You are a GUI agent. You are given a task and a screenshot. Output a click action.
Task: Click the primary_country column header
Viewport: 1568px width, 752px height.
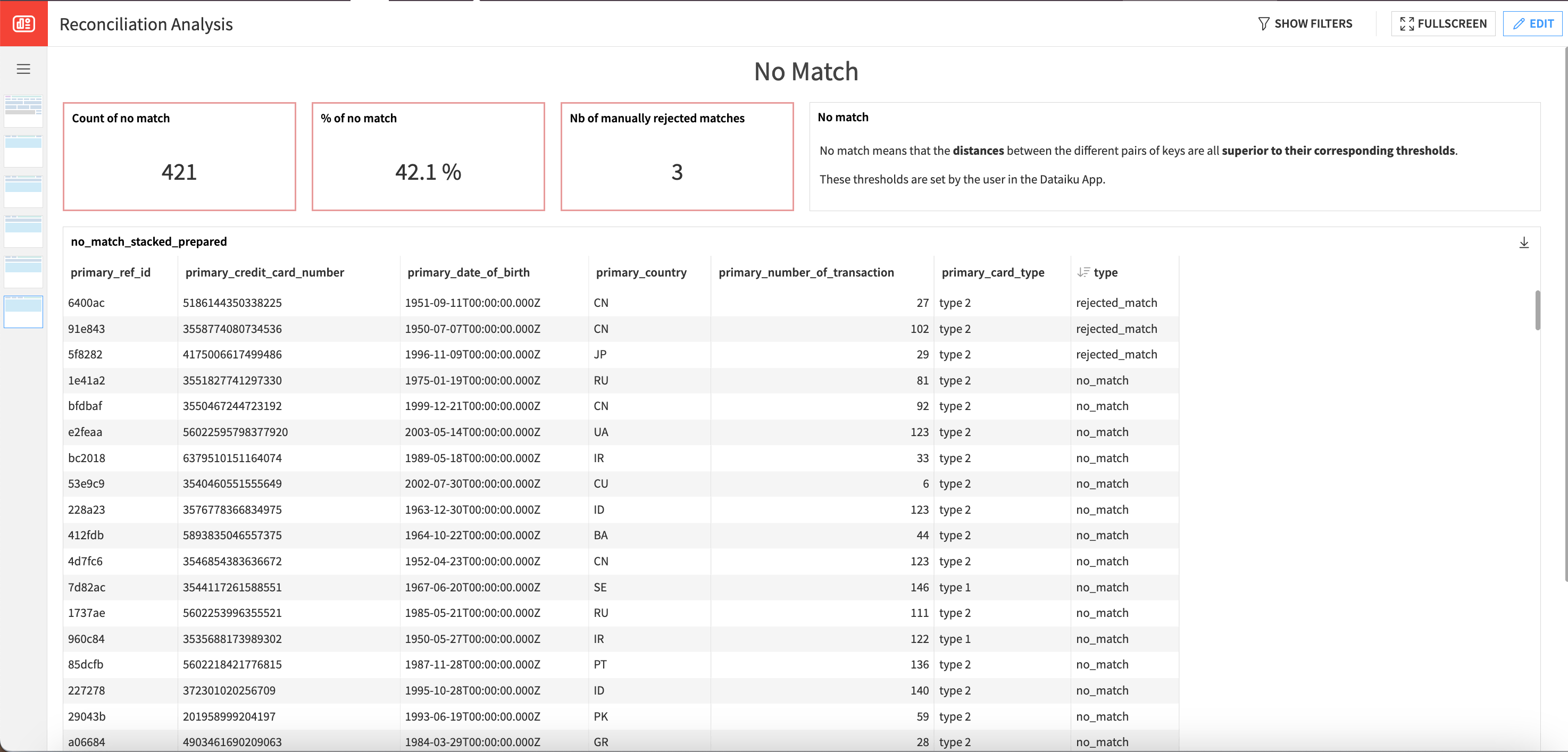click(x=641, y=272)
